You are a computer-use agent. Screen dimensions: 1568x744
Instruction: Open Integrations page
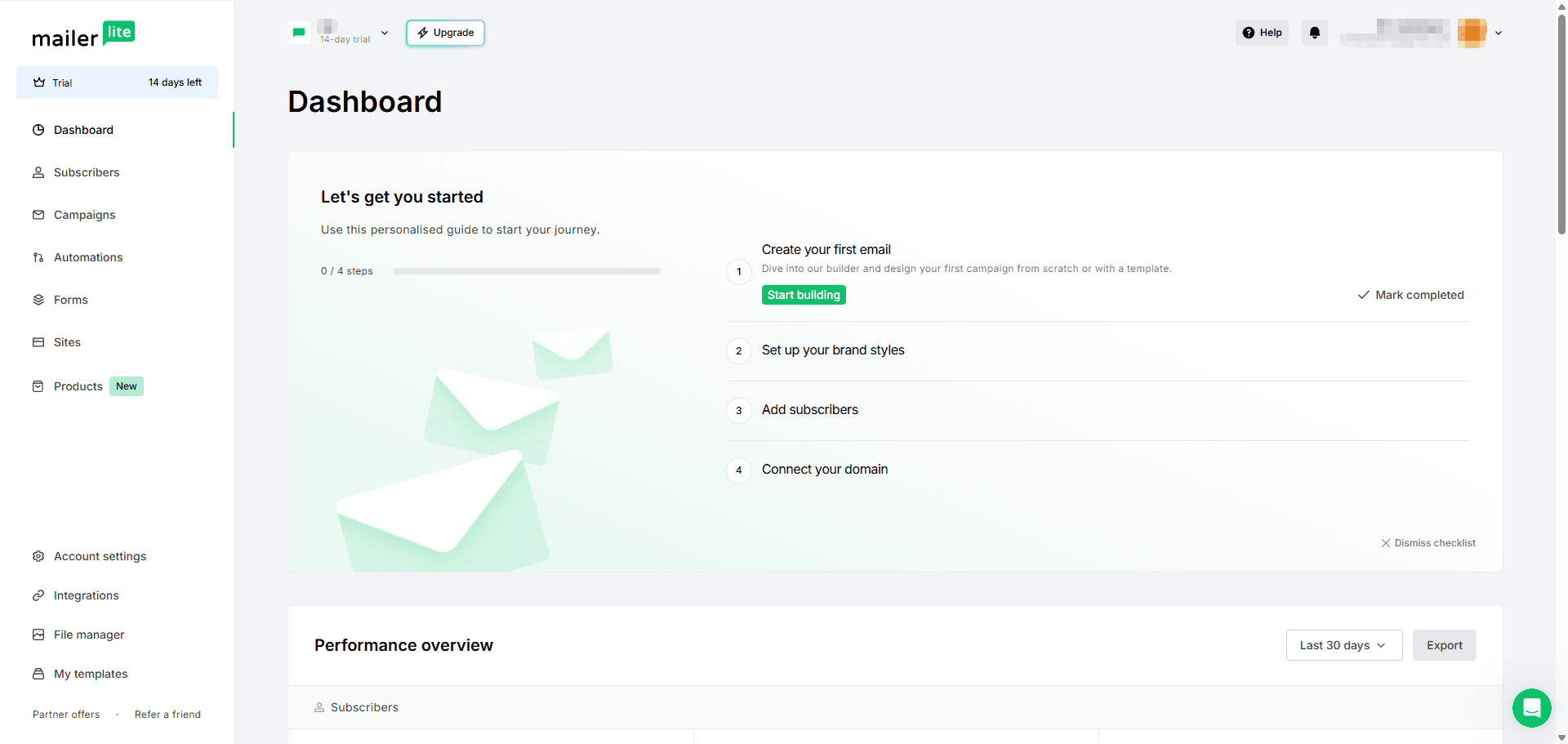[x=87, y=595]
